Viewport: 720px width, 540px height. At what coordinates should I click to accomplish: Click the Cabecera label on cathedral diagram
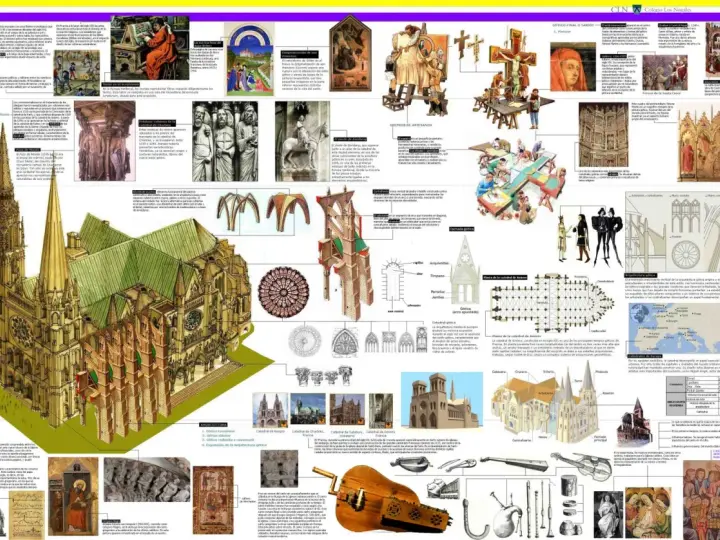tap(499, 371)
